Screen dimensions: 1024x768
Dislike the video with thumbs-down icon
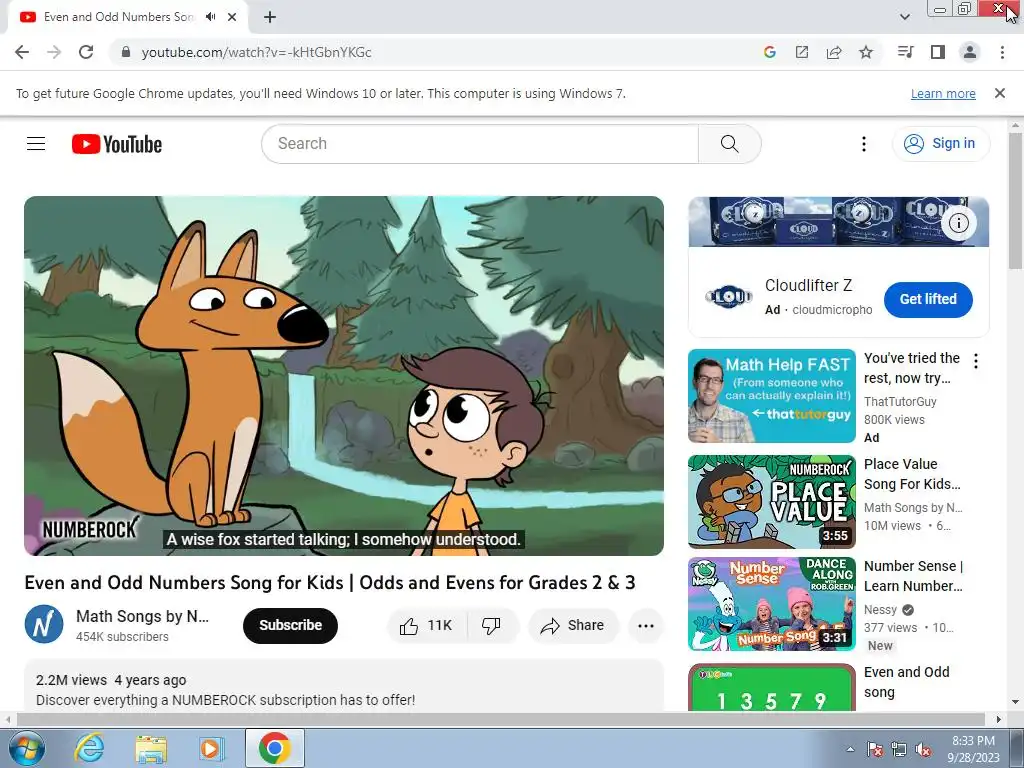click(x=491, y=626)
